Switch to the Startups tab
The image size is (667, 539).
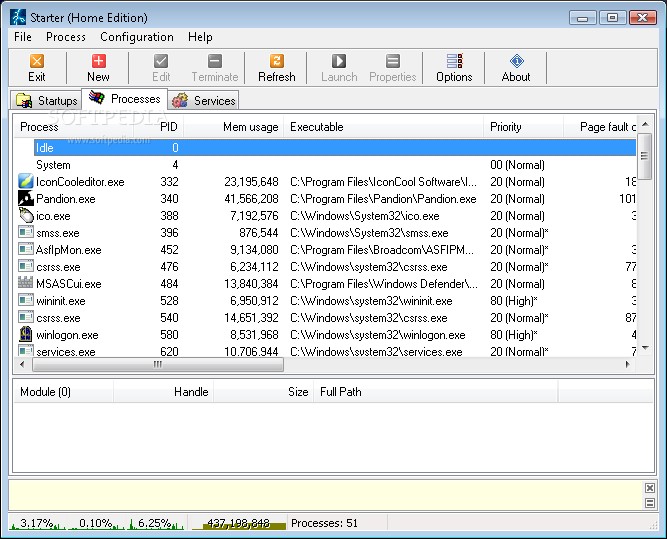[x=46, y=101]
